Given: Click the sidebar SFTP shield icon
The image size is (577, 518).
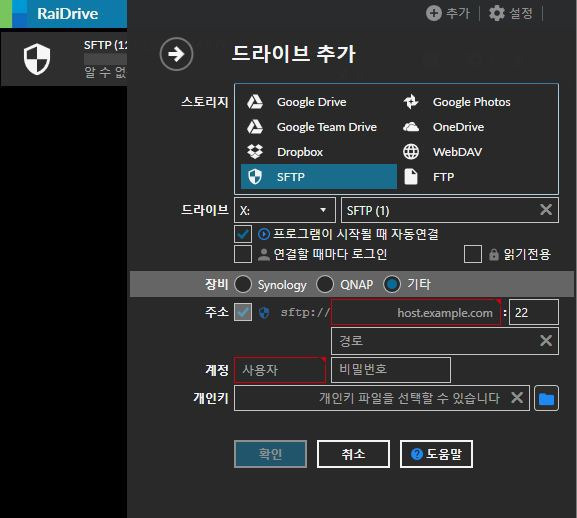Looking at the screenshot, I should click(36, 59).
